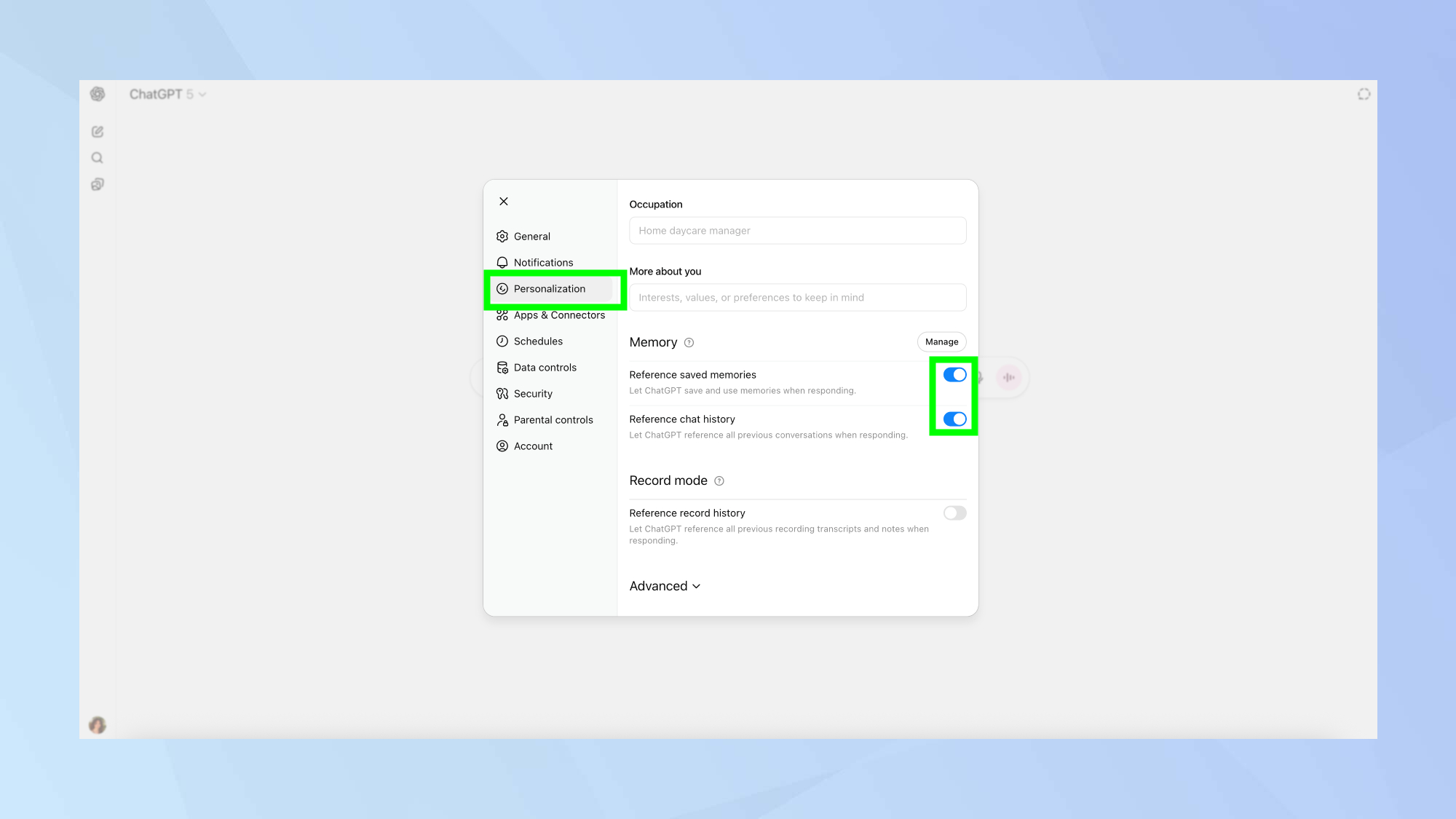Click the Occupation input field
This screenshot has height=819, width=1456.
(x=797, y=231)
